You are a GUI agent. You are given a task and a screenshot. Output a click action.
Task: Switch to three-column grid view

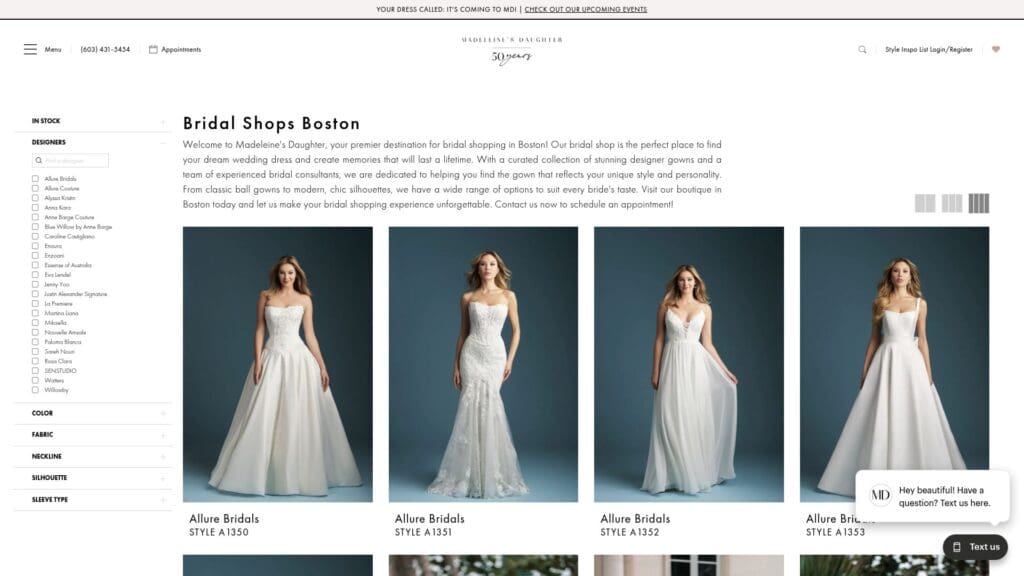coord(952,204)
